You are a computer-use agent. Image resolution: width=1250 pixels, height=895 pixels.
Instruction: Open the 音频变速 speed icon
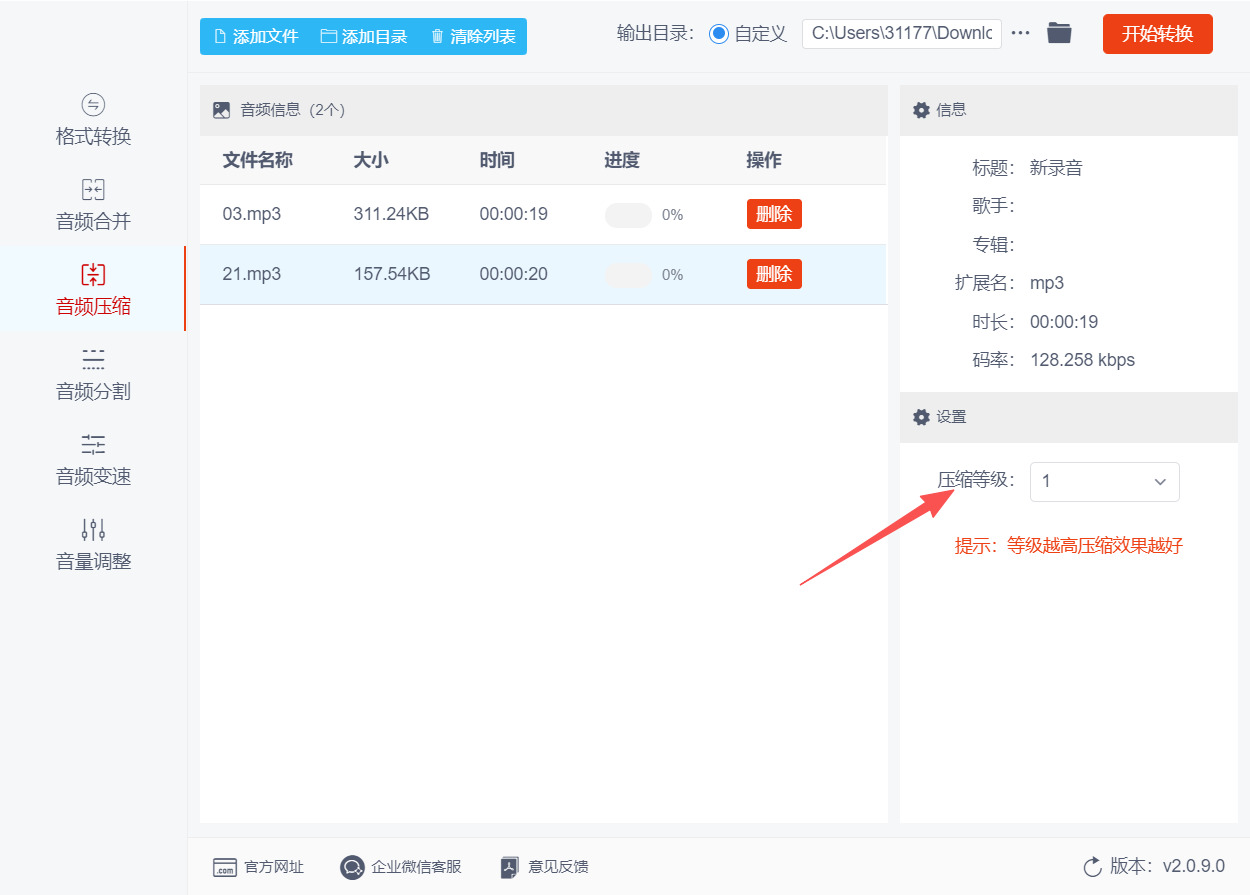point(93,445)
